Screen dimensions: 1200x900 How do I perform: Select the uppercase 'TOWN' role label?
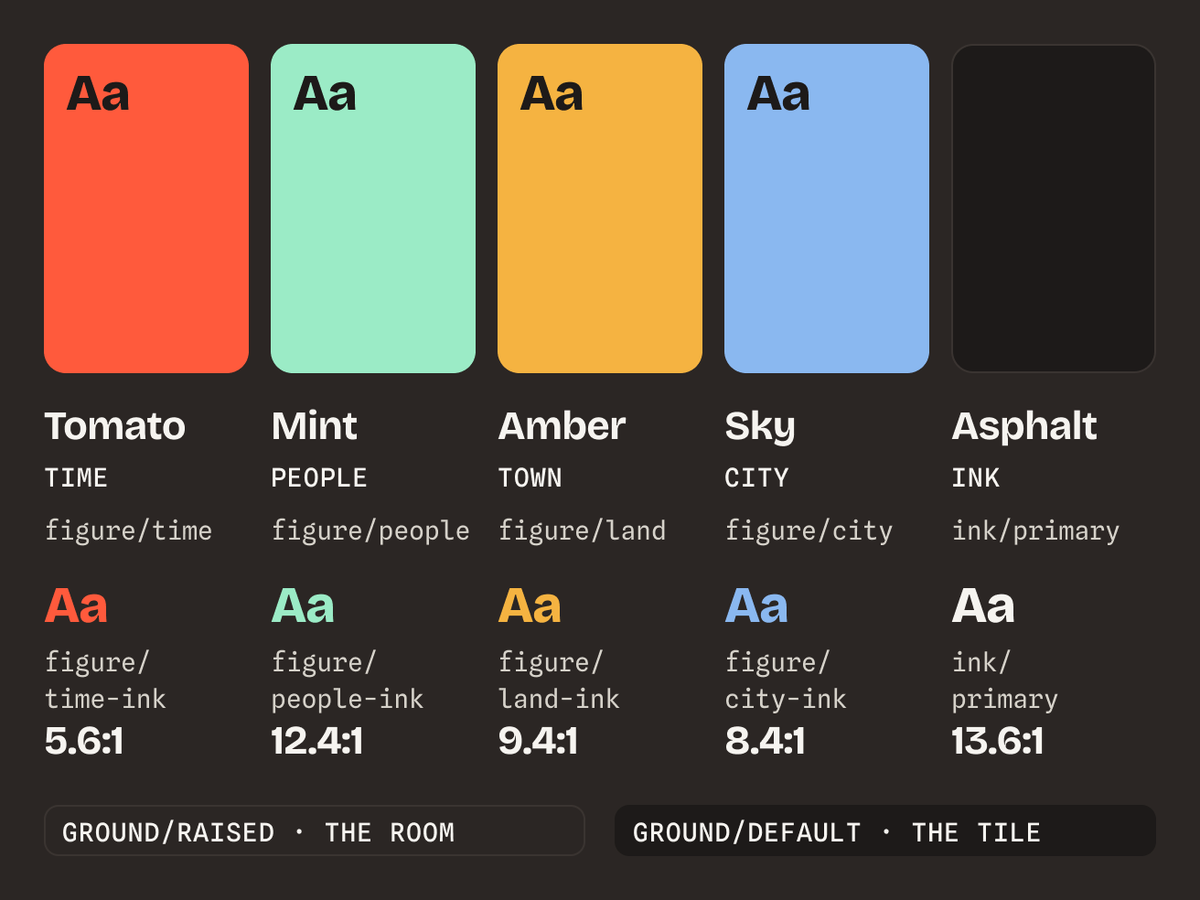click(530, 478)
